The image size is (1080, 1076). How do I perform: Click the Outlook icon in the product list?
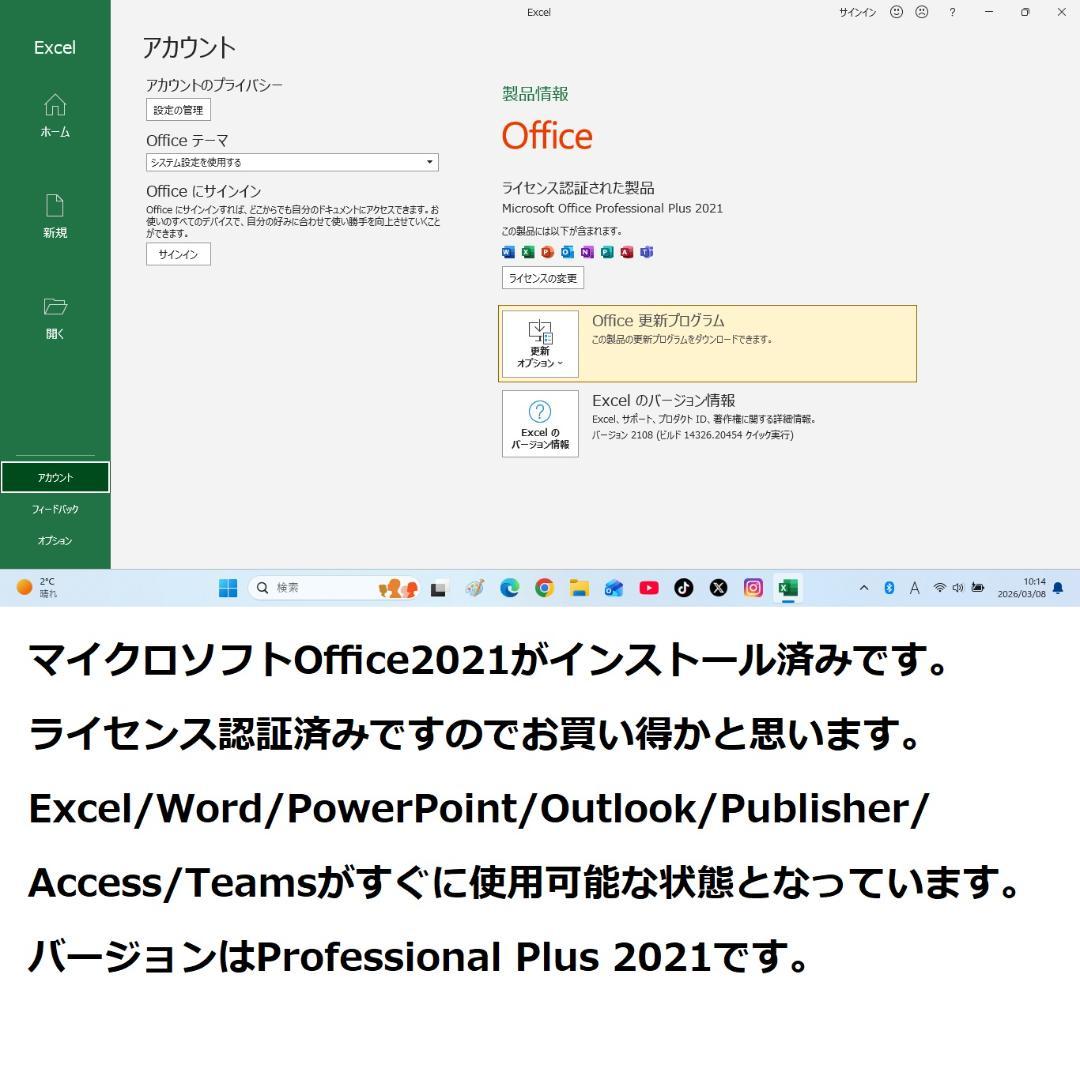(x=568, y=252)
